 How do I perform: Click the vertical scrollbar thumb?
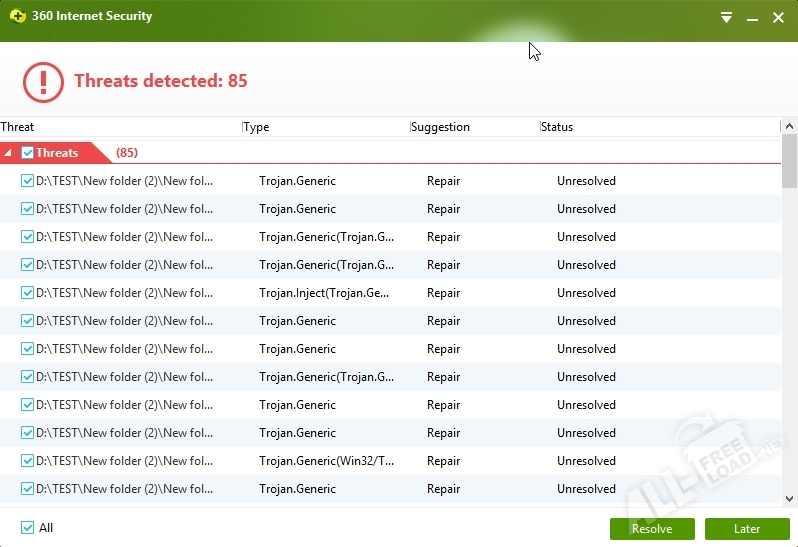[789, 160]
